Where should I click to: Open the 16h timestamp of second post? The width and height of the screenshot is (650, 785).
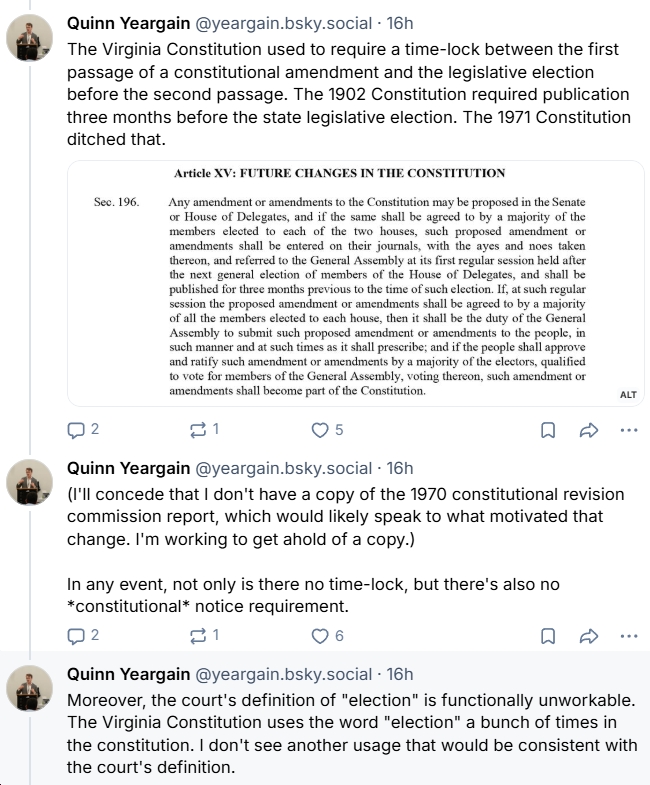[x=400, y=468]
